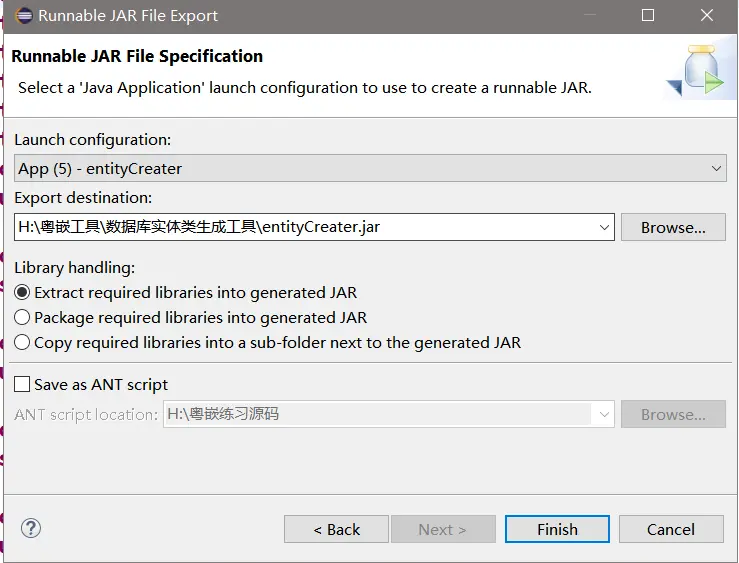Open the help question mark icon
739x563 pixels.
tap(31, 528)
